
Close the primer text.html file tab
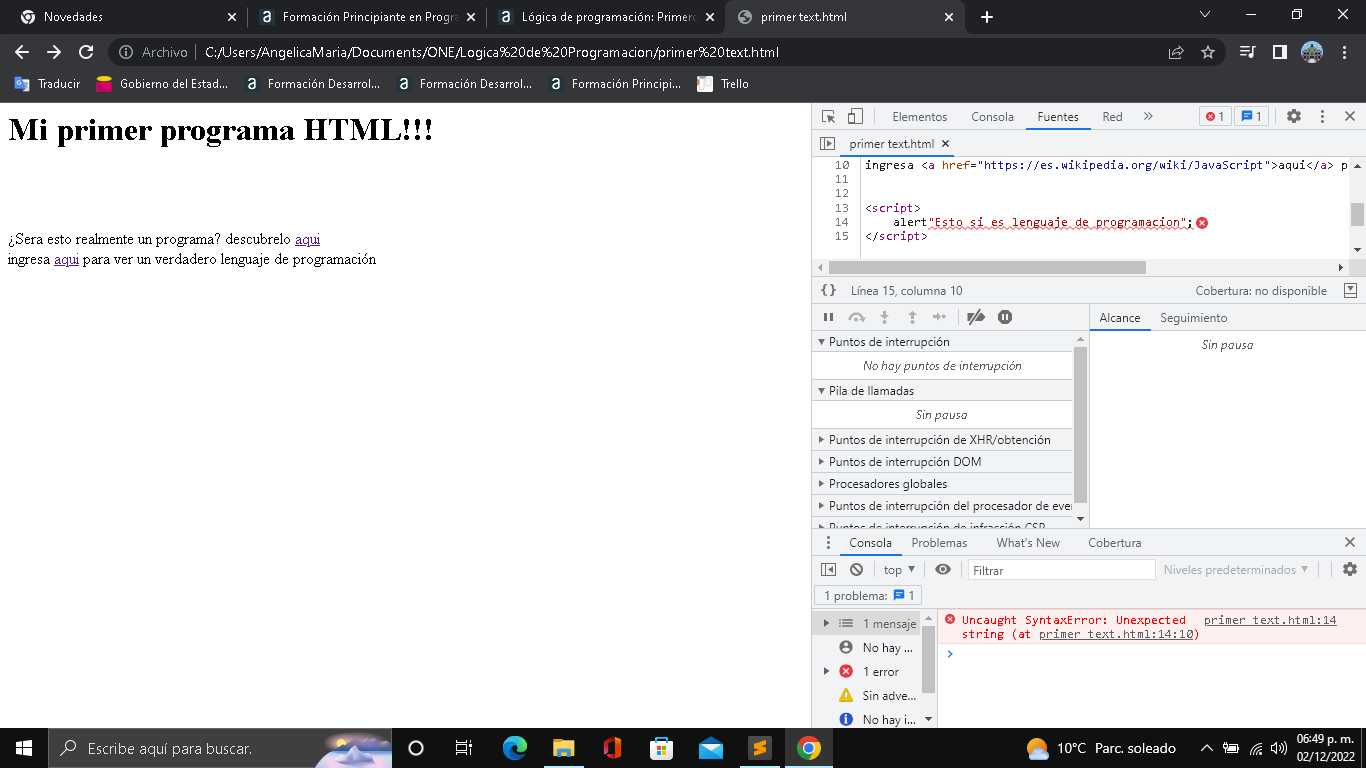coord(946,144)
